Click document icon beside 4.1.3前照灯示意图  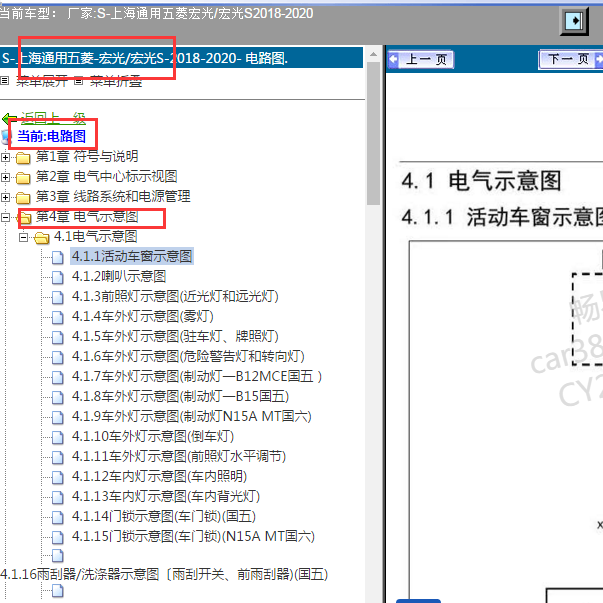[x=58, y=297]
